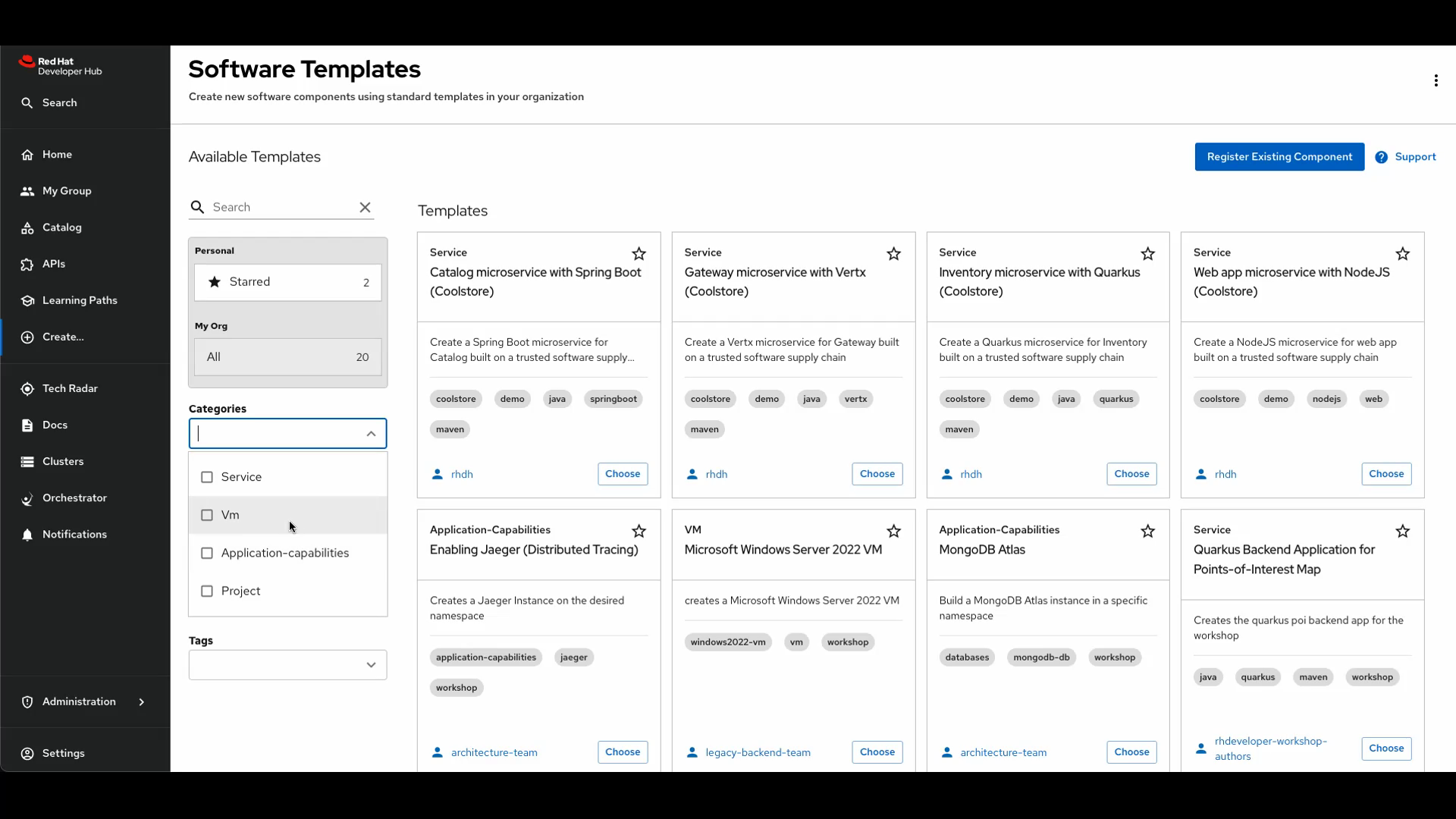Open the Tech Radar page
1456x819 pixels.
click(71, 388)
